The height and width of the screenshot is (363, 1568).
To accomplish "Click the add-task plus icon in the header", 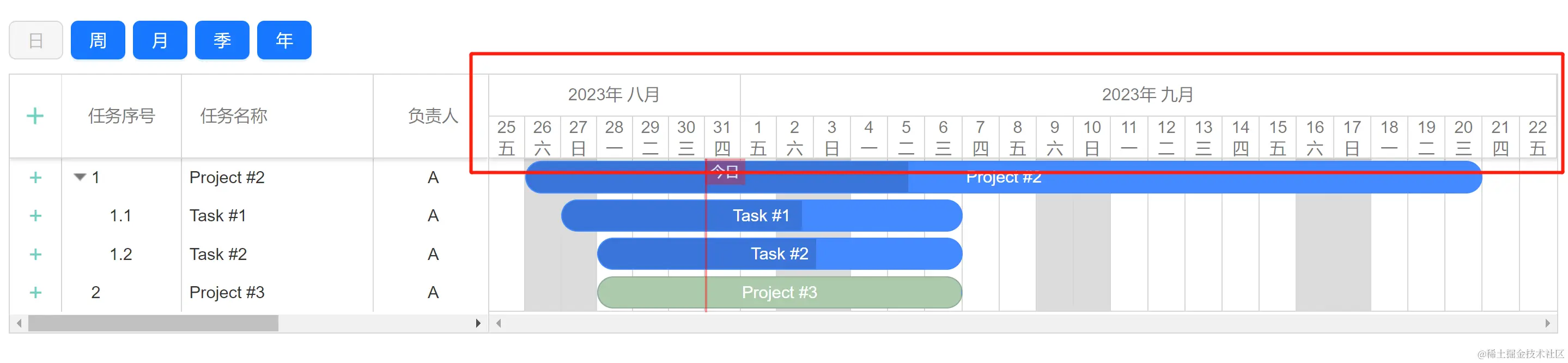I will point(35,116).
